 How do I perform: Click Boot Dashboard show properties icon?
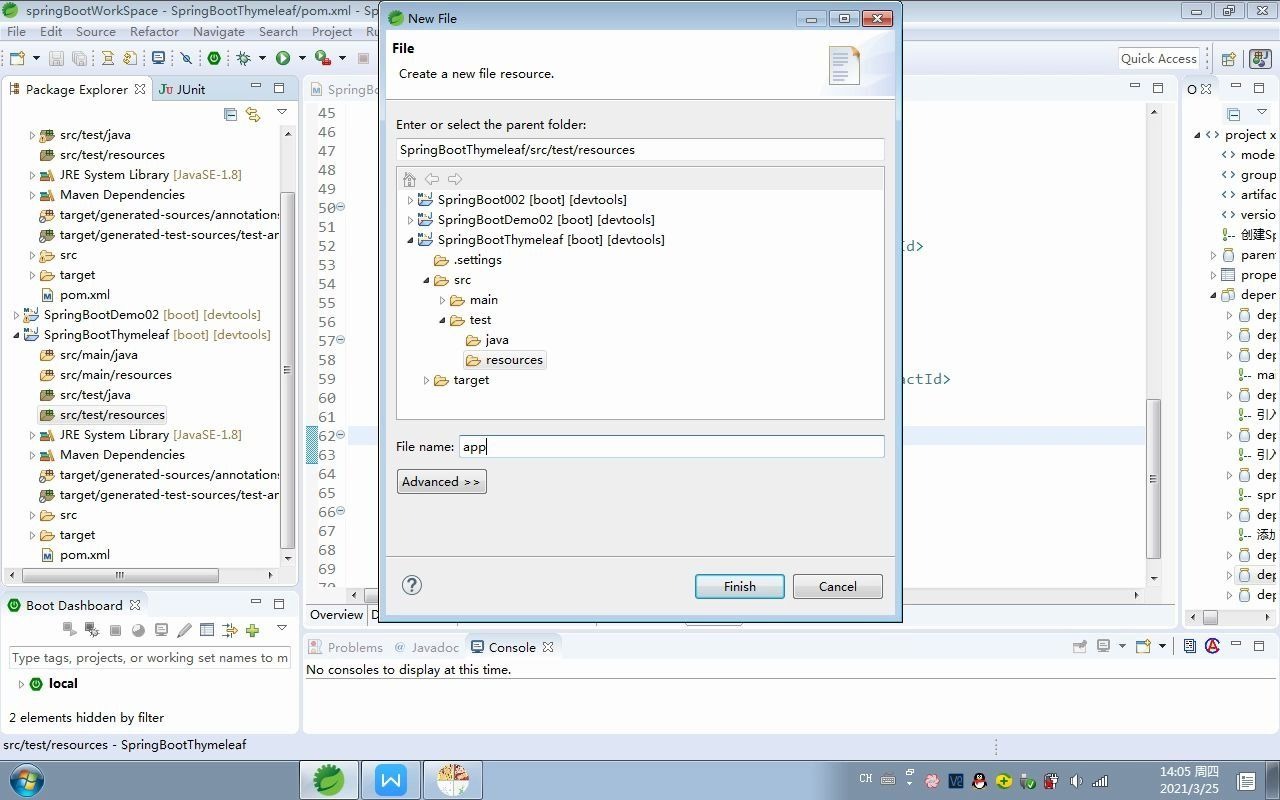(x=207, y=630)
